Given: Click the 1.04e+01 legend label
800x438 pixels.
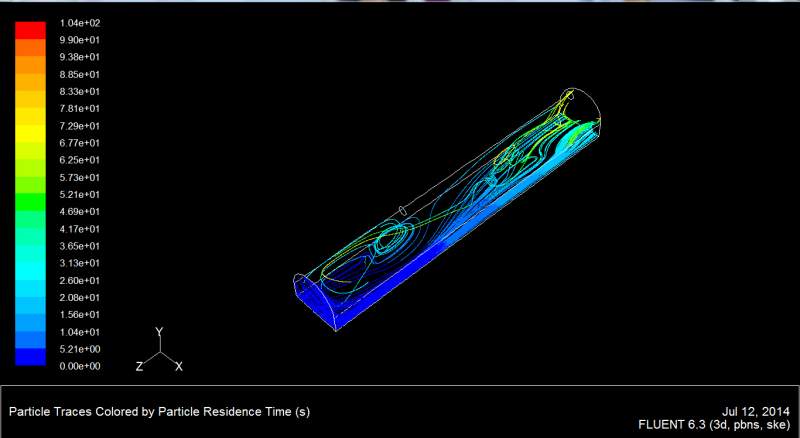Looking at the screenshot, I should pos(80,332).
